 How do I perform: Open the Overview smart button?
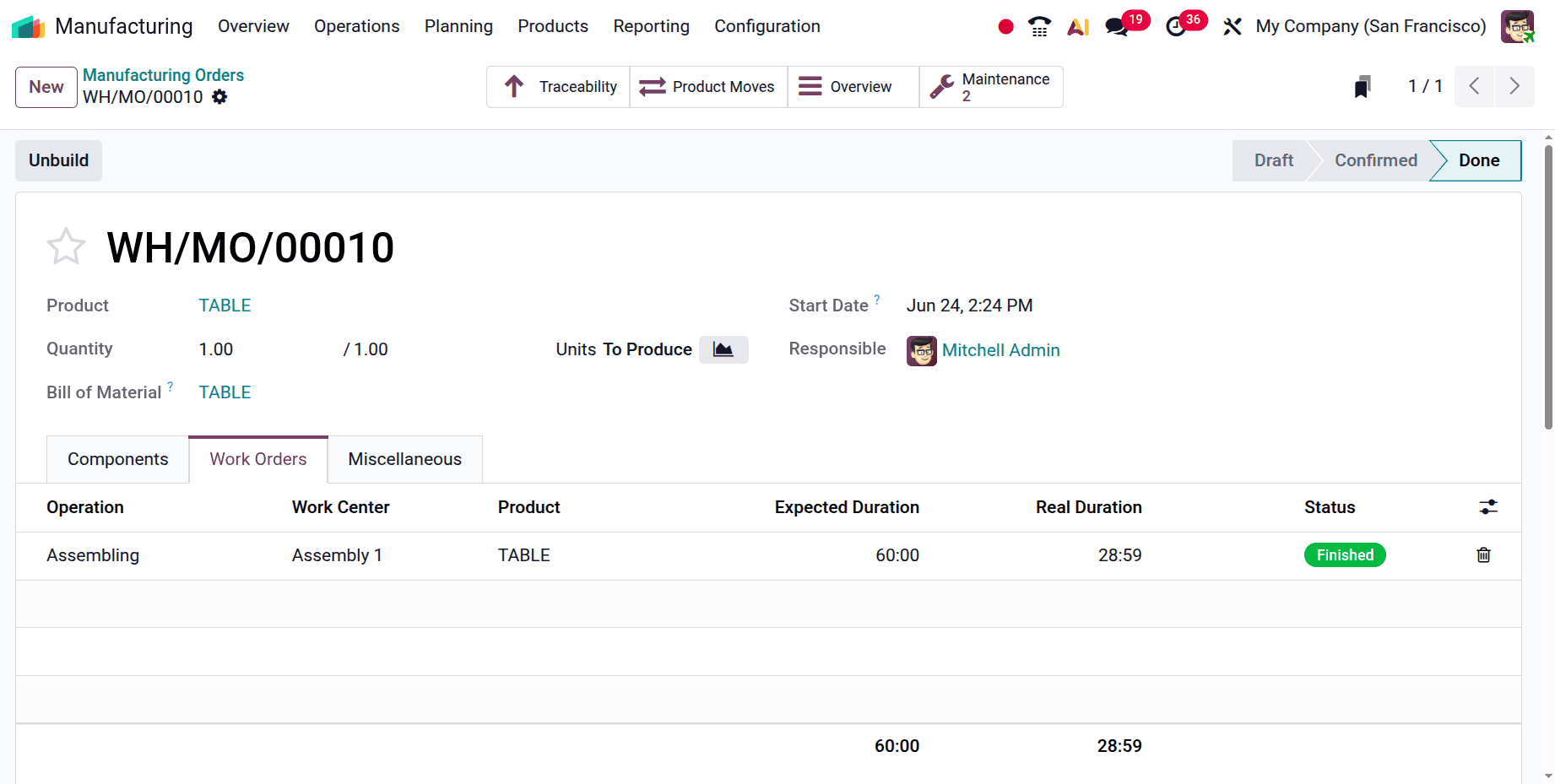pyautogui.click(x=853, y=87)
